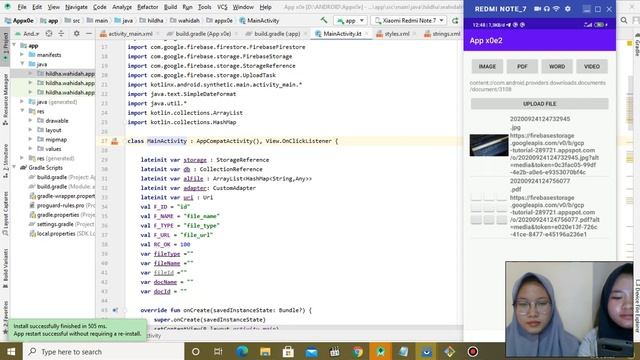Screen dimensions: 640x360
Task: Click the MainActivity breadcrumb item
Action: point(259,20)
